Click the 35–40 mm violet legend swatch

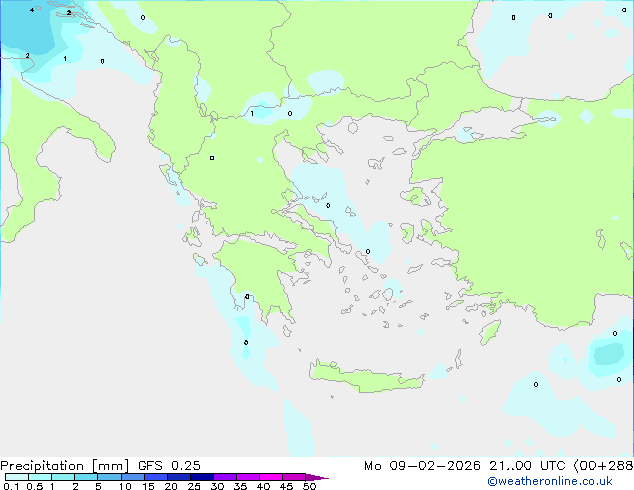[x=248, y=477]
